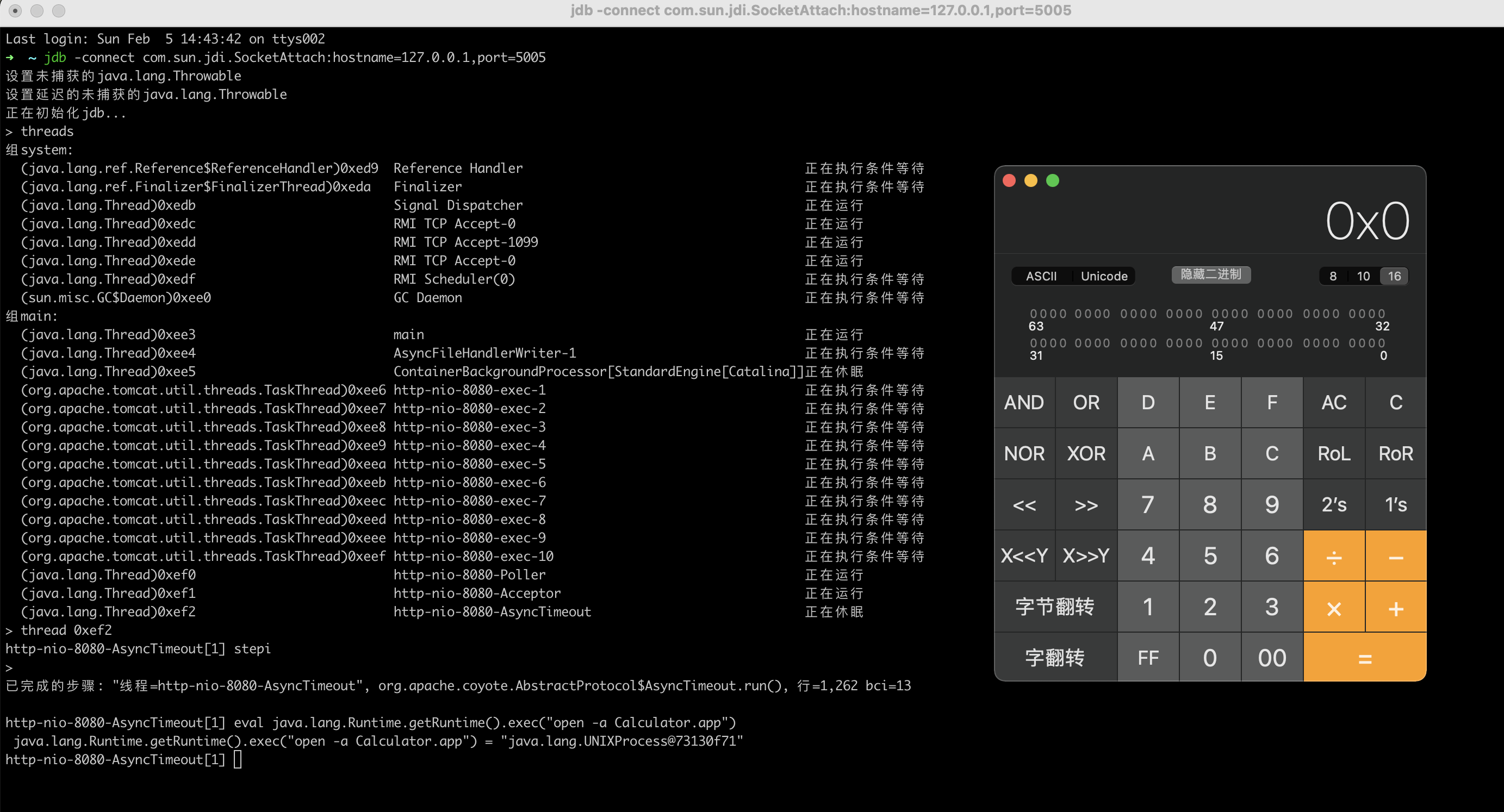
Task: Select base 8 octal mode
Action: click(x=1333, y=276)
